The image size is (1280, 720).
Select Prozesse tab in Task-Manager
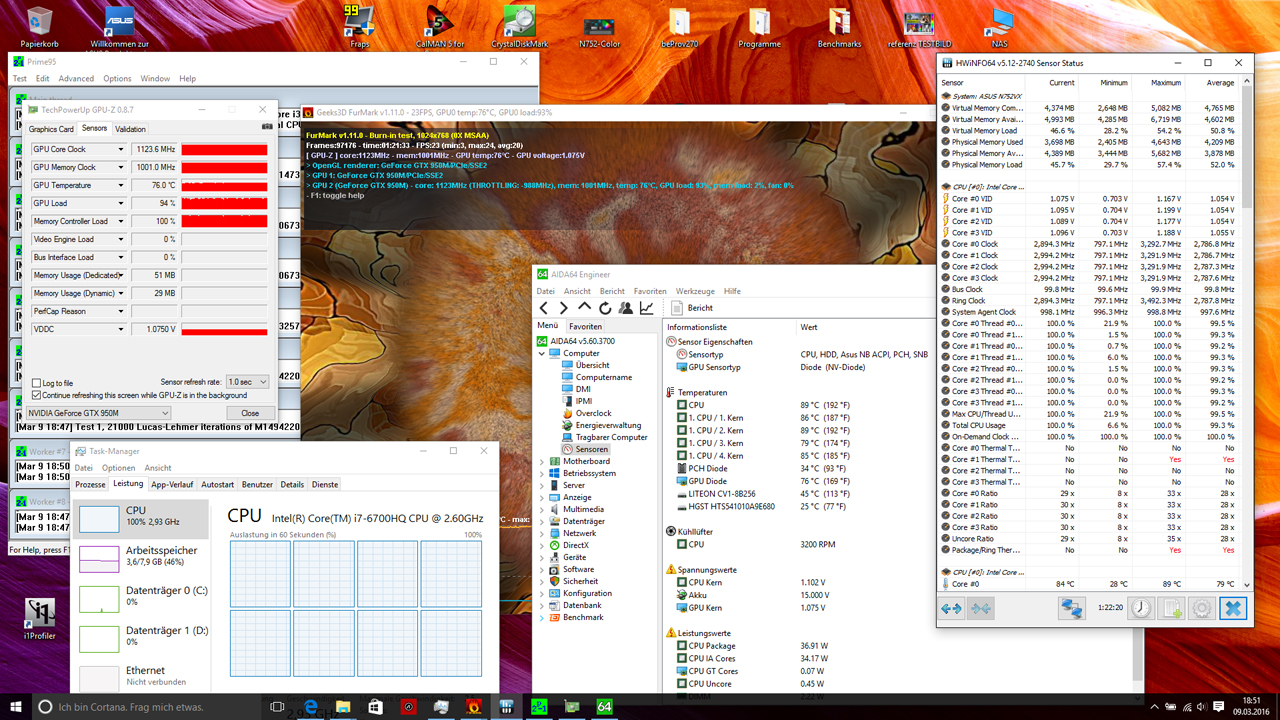tap(90, 484)
